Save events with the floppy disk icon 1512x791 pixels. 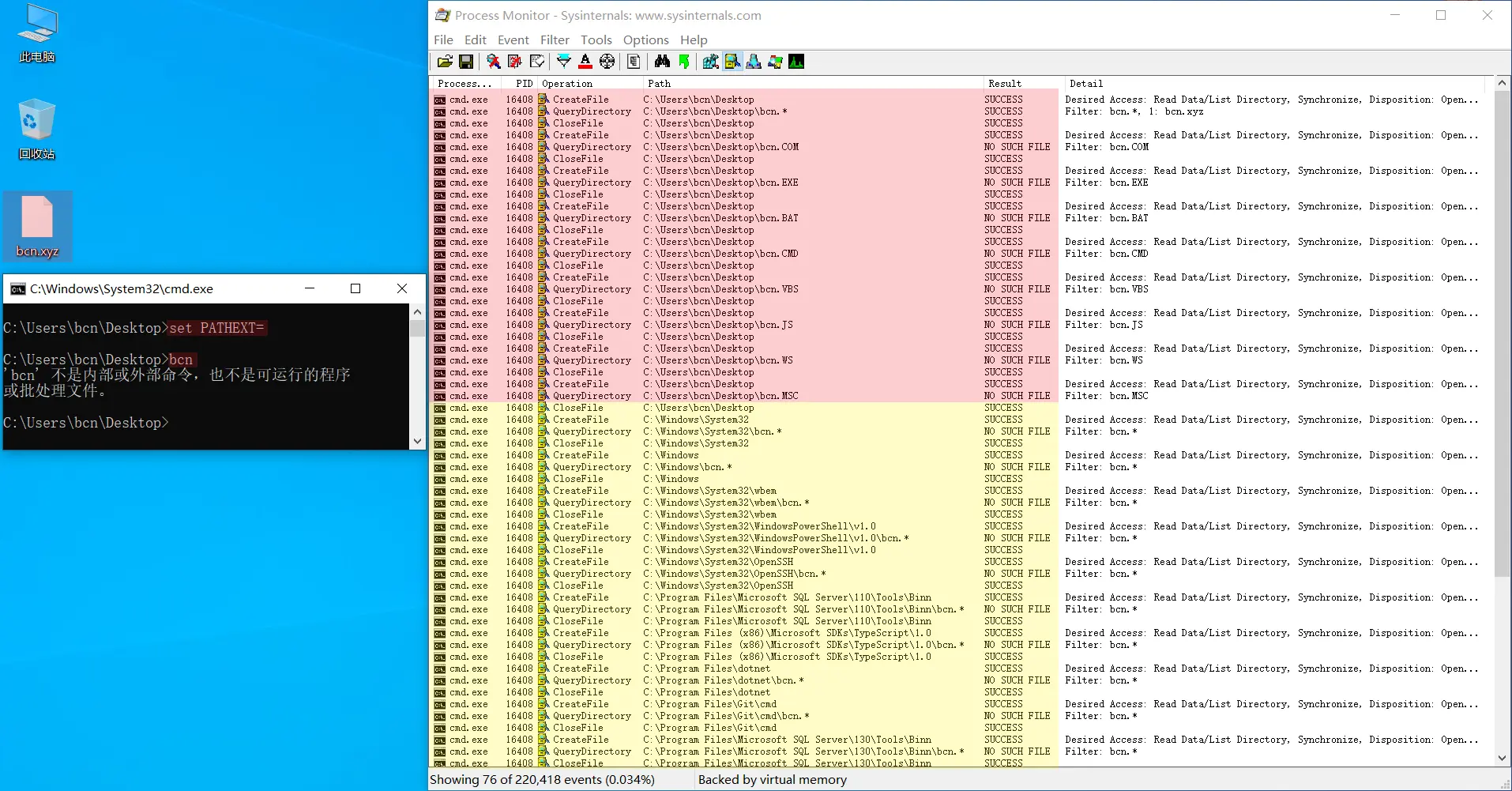(x=466, y=62)
